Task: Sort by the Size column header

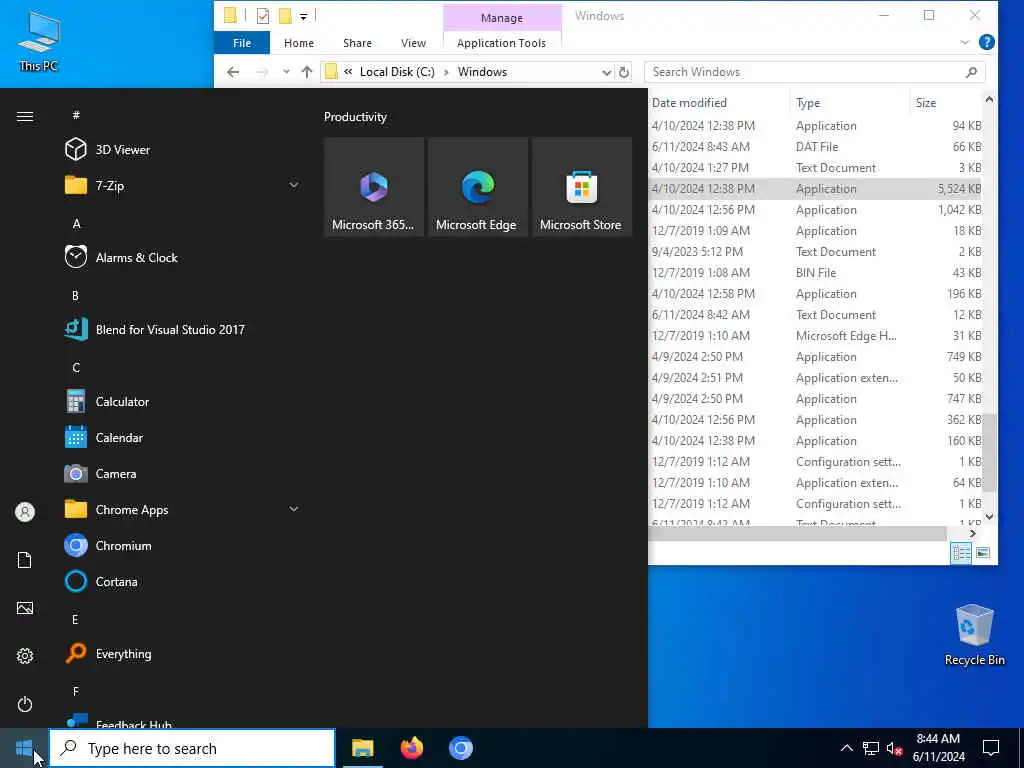Action: (946, 103)
